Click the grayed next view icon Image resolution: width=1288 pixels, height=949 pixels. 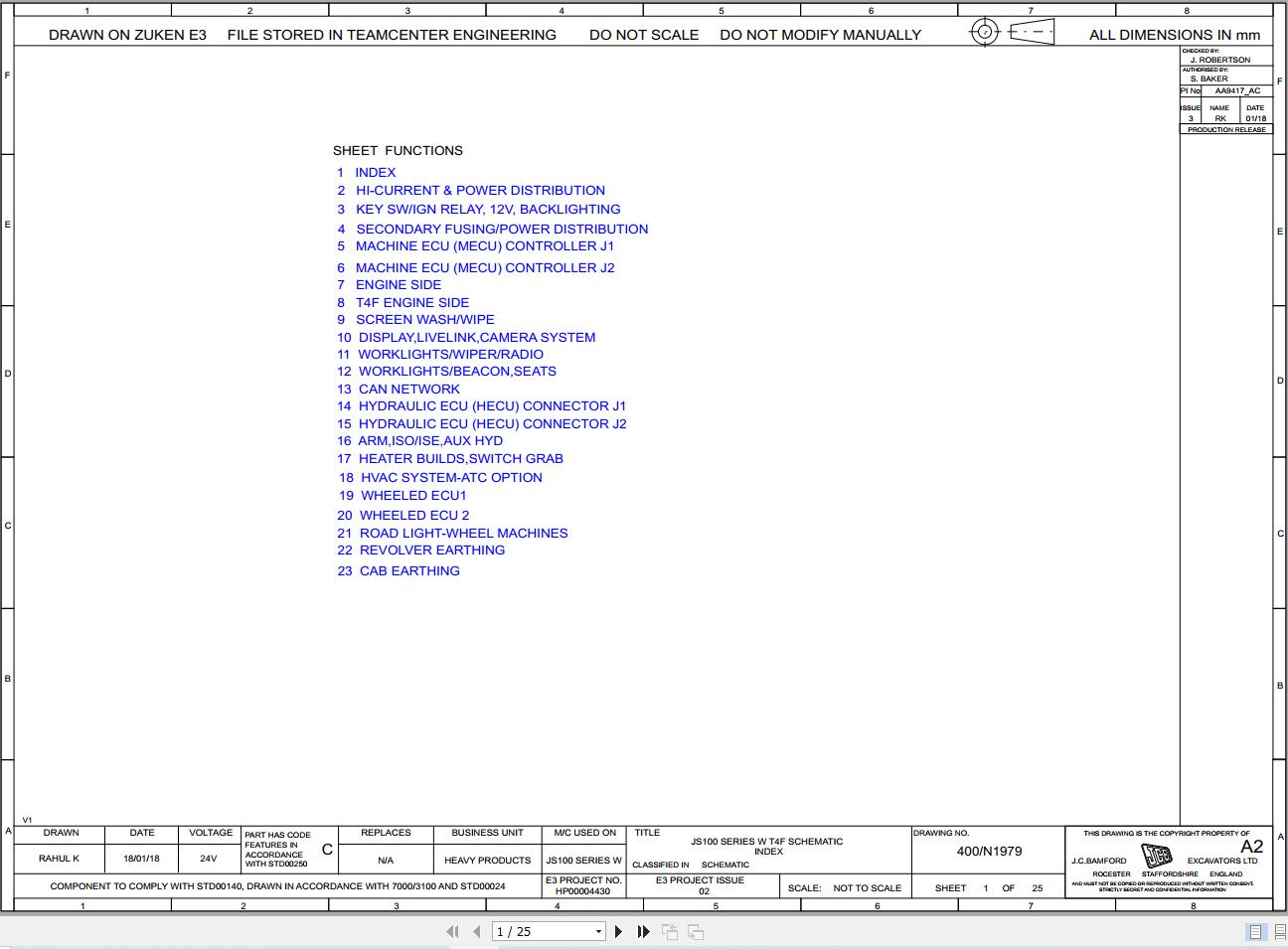click(696, 931)
